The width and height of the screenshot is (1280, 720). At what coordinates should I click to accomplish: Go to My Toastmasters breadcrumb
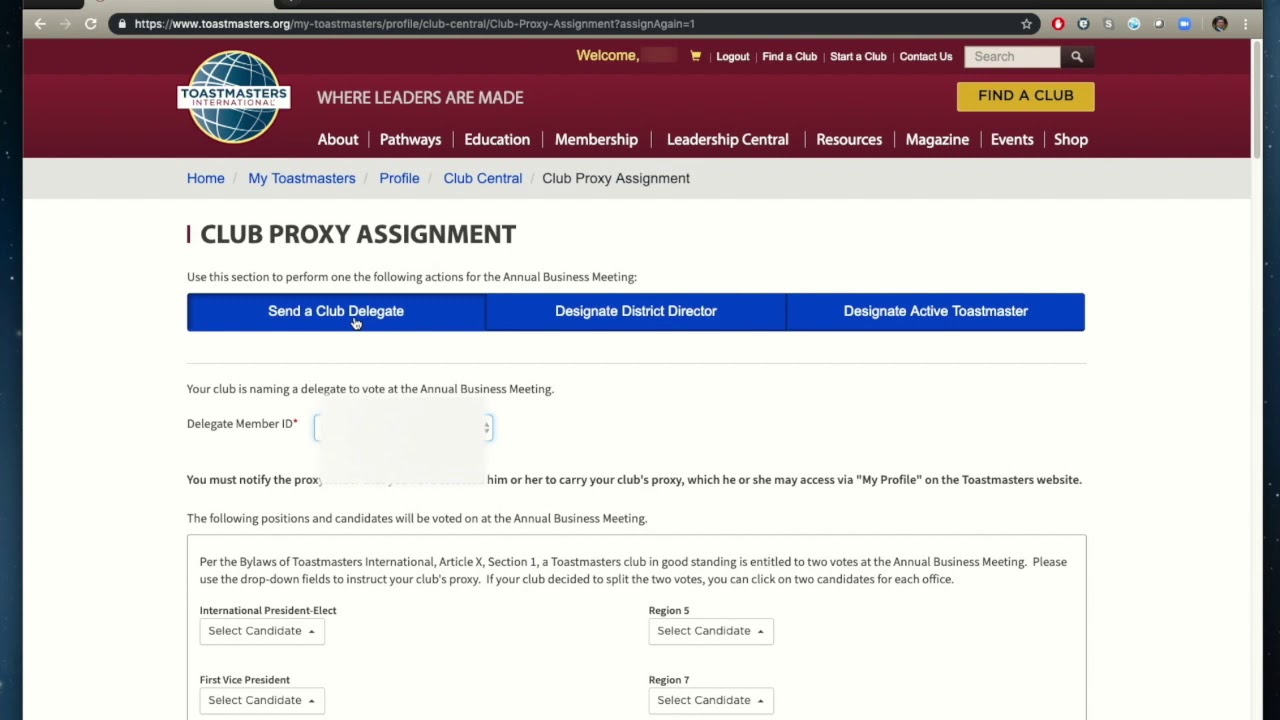coord(302,178)
